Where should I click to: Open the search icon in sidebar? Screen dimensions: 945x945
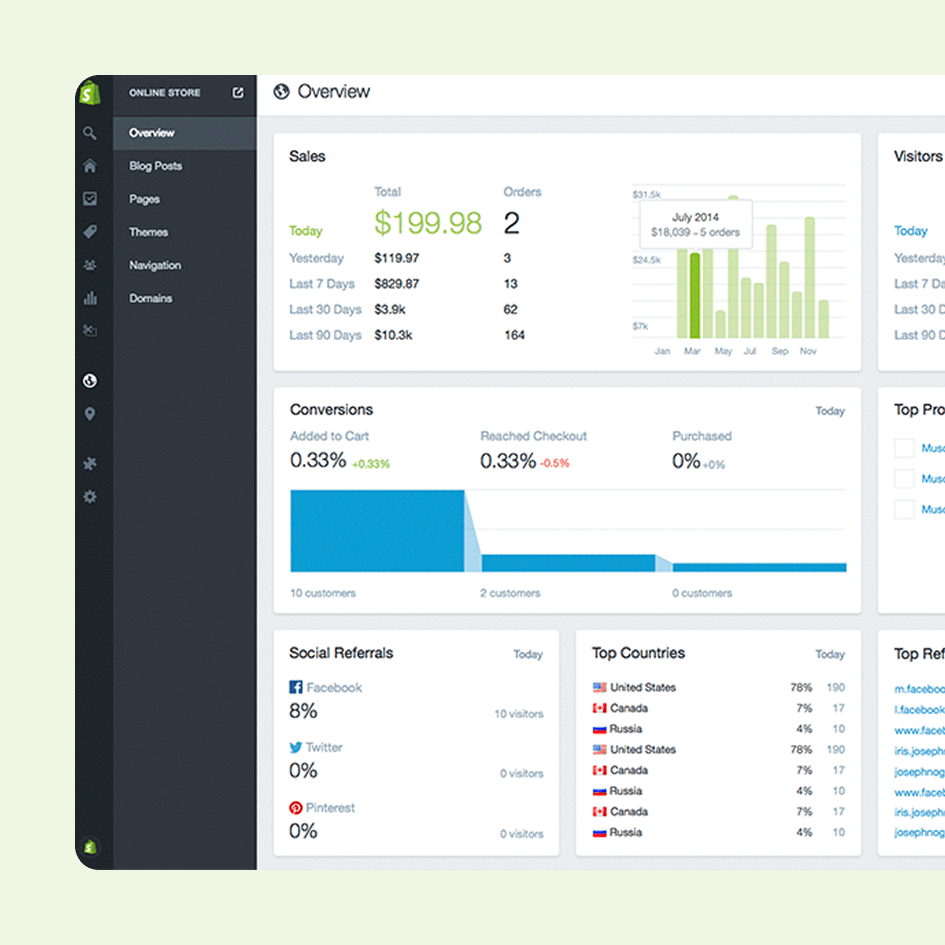[90, 133]
